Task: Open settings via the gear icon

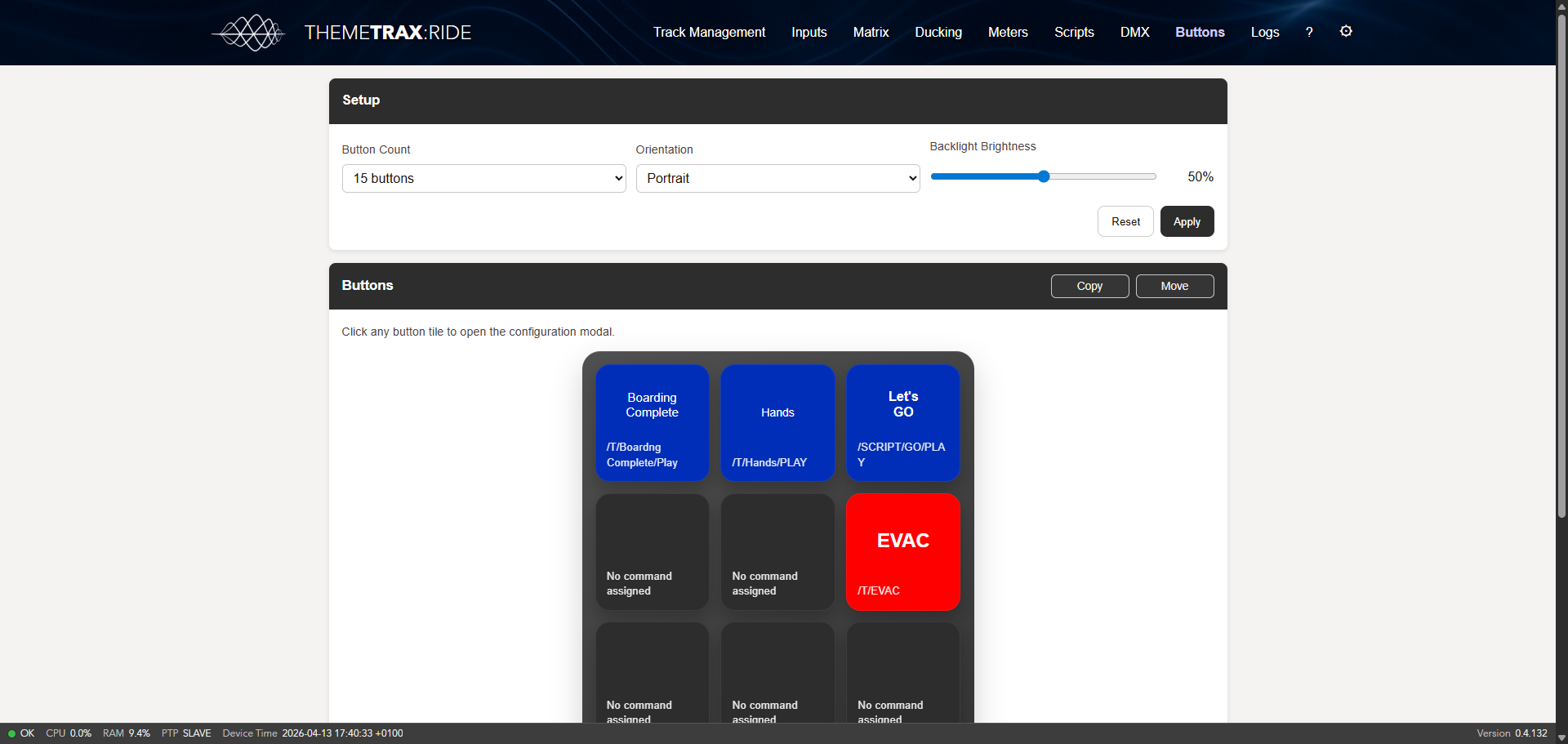Action: 1346,32
